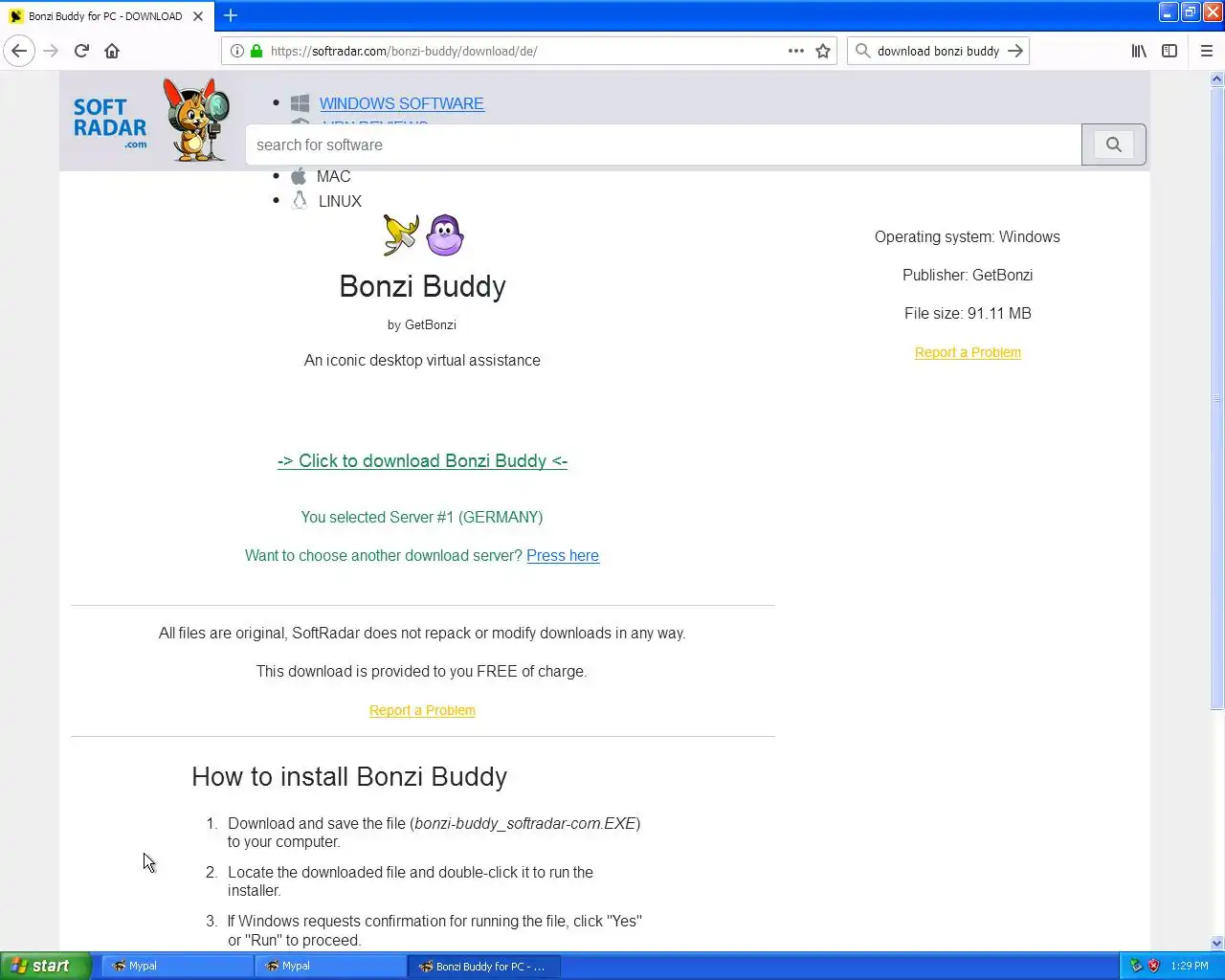Image resolution: width=1225 pixels, height=980 pixels.
Task: Click the page vertical scrollbar thumb
Action: pos(1217,400)
